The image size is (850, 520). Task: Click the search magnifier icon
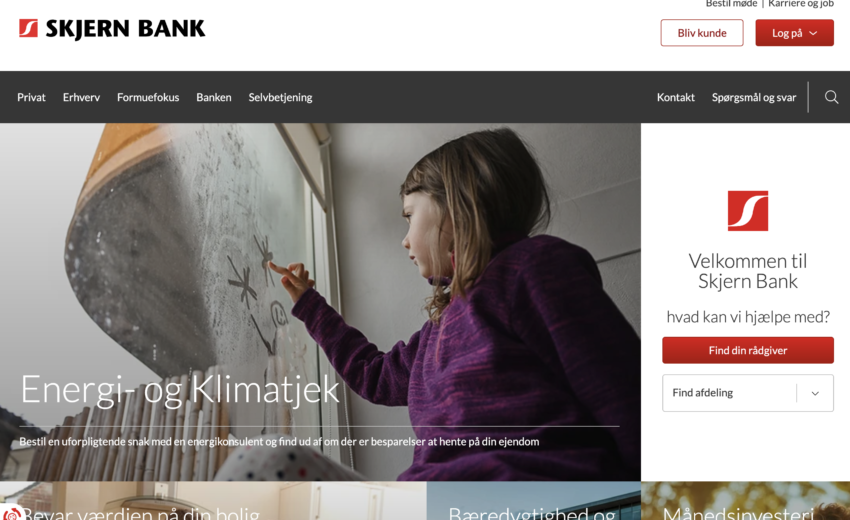pyautogui.click(x=831, y=97)
